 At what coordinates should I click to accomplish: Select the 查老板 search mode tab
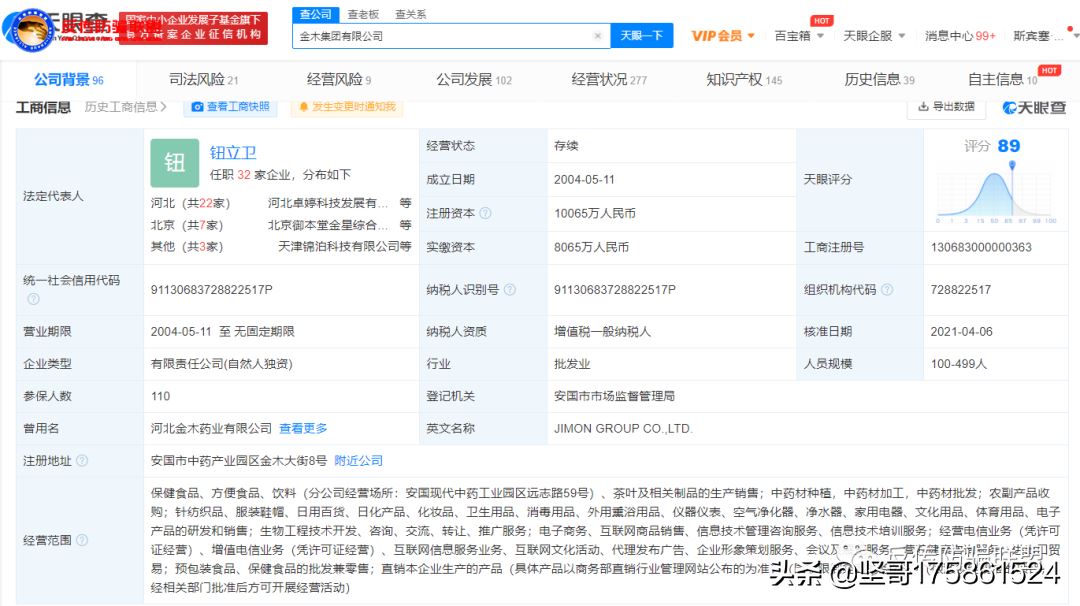pyautogui.click(x=363, y=14)
